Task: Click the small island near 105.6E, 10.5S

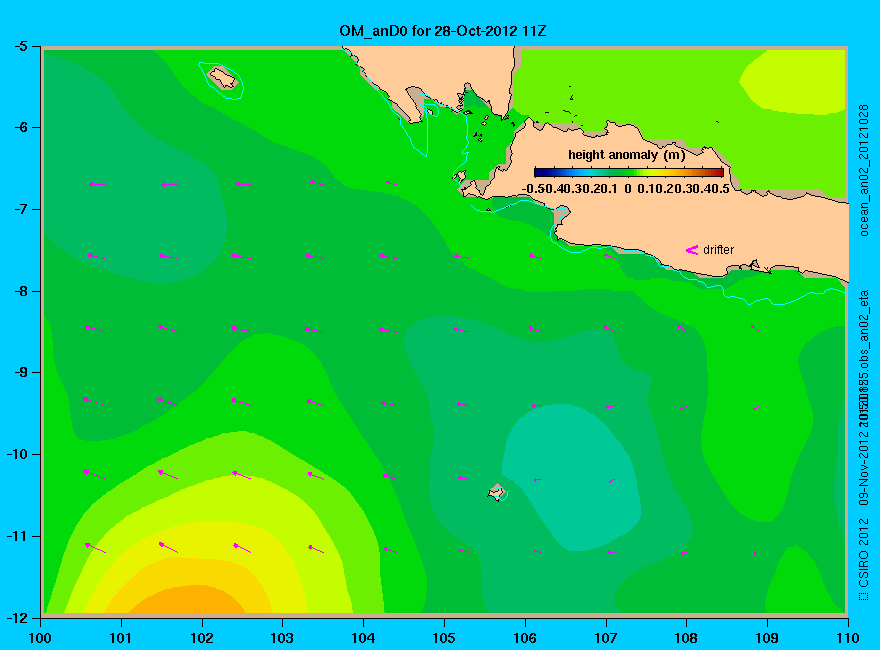Action: click(496, 492)
